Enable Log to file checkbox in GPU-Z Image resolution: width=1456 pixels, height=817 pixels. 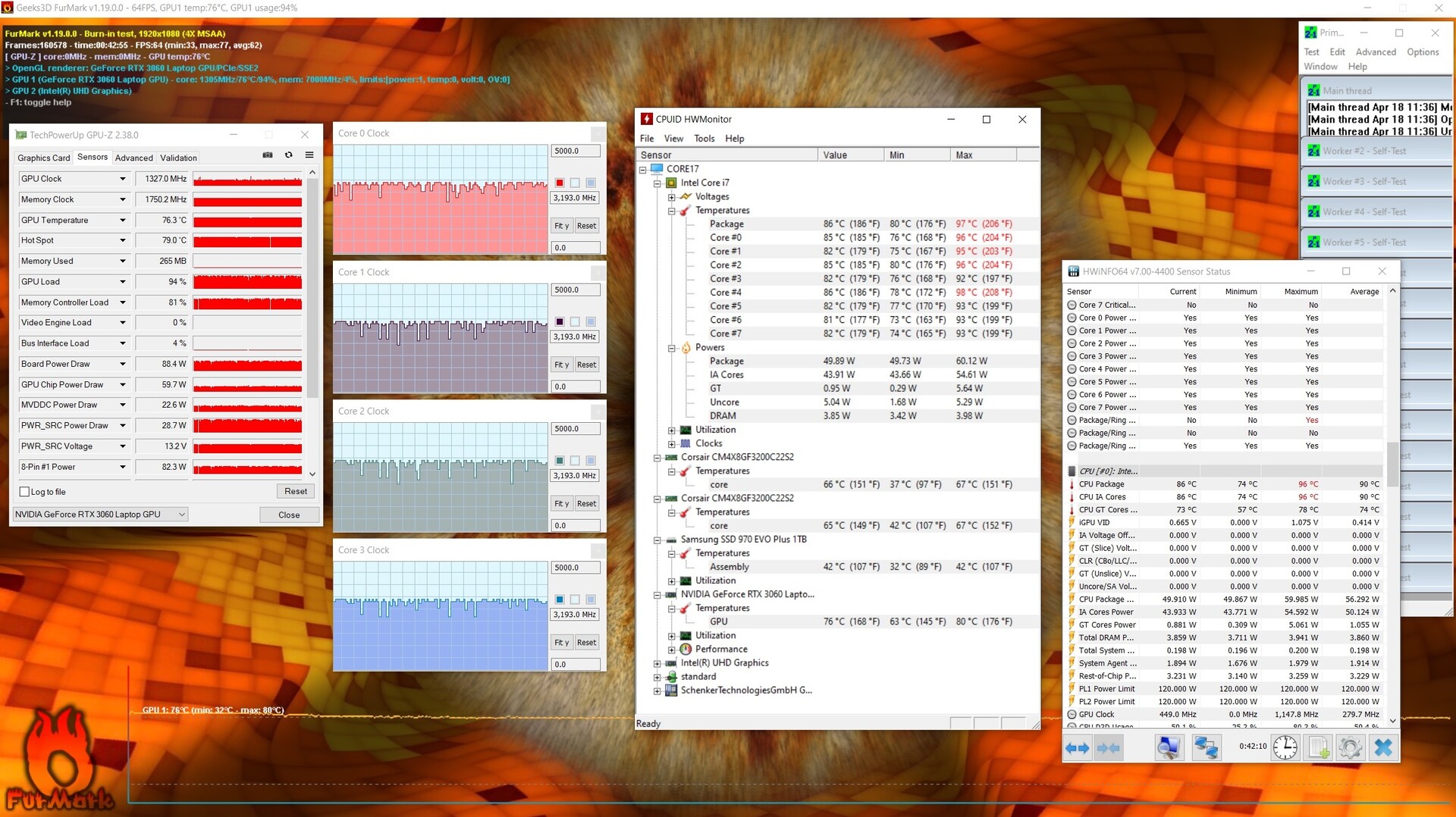click(x=24, y=492)
